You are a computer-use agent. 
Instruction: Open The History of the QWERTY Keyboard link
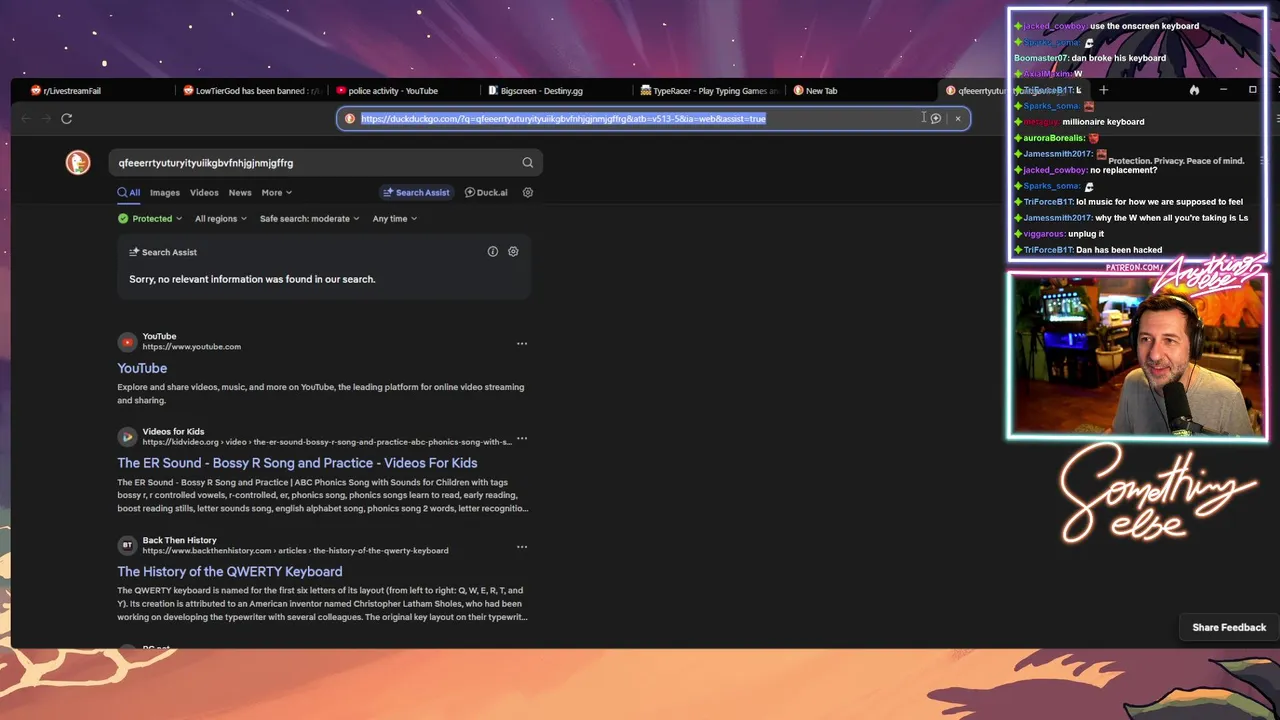pyautogui.click(x=229, y=572)
